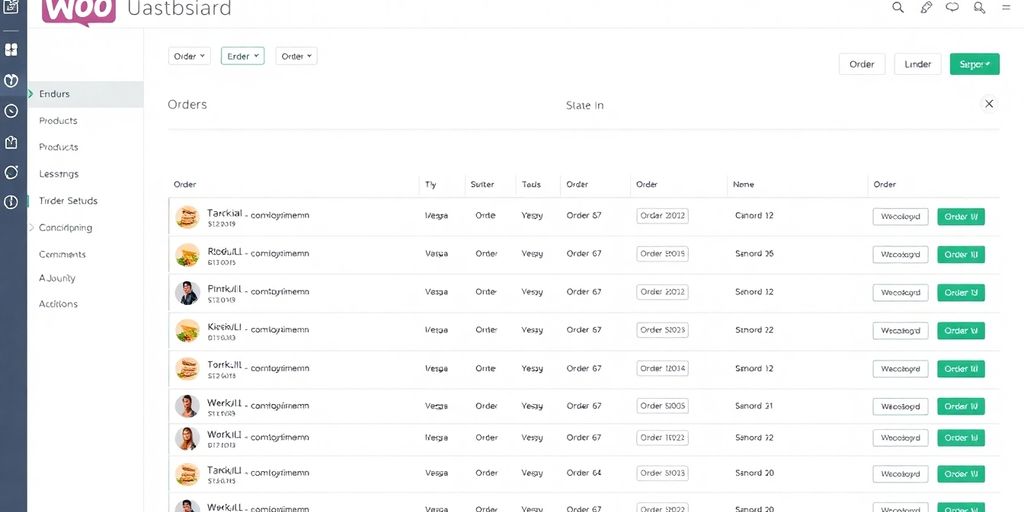Viewport: 1024px width, 512px height.
Task: Open the Work/Ll row woman avatar
Action: click(187, 438)
